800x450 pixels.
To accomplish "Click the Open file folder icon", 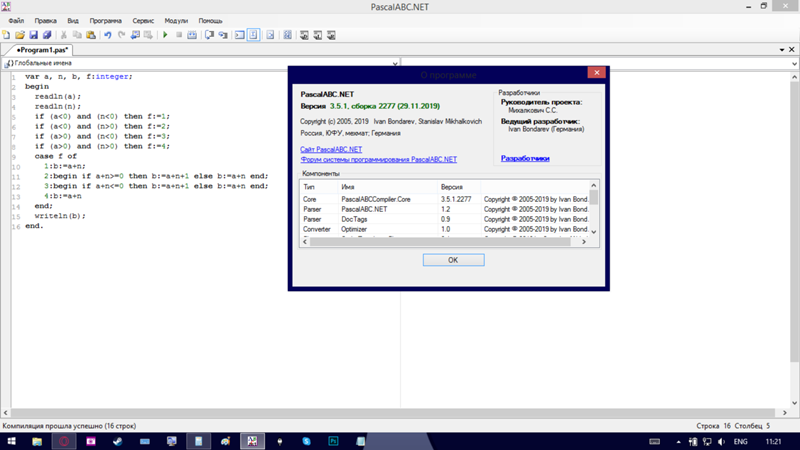I will tap(20, 35).
